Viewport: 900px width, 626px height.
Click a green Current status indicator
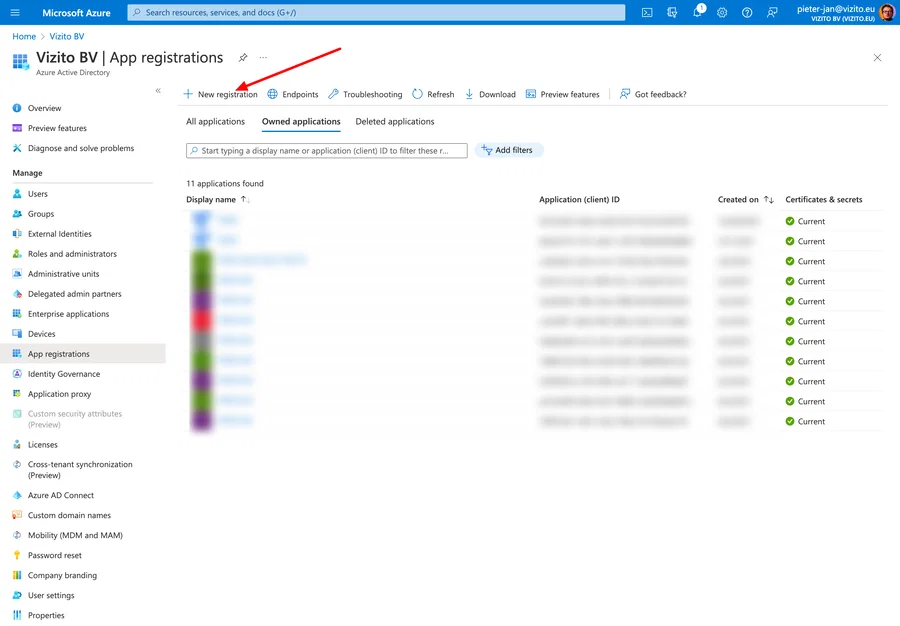pos(792,221)
